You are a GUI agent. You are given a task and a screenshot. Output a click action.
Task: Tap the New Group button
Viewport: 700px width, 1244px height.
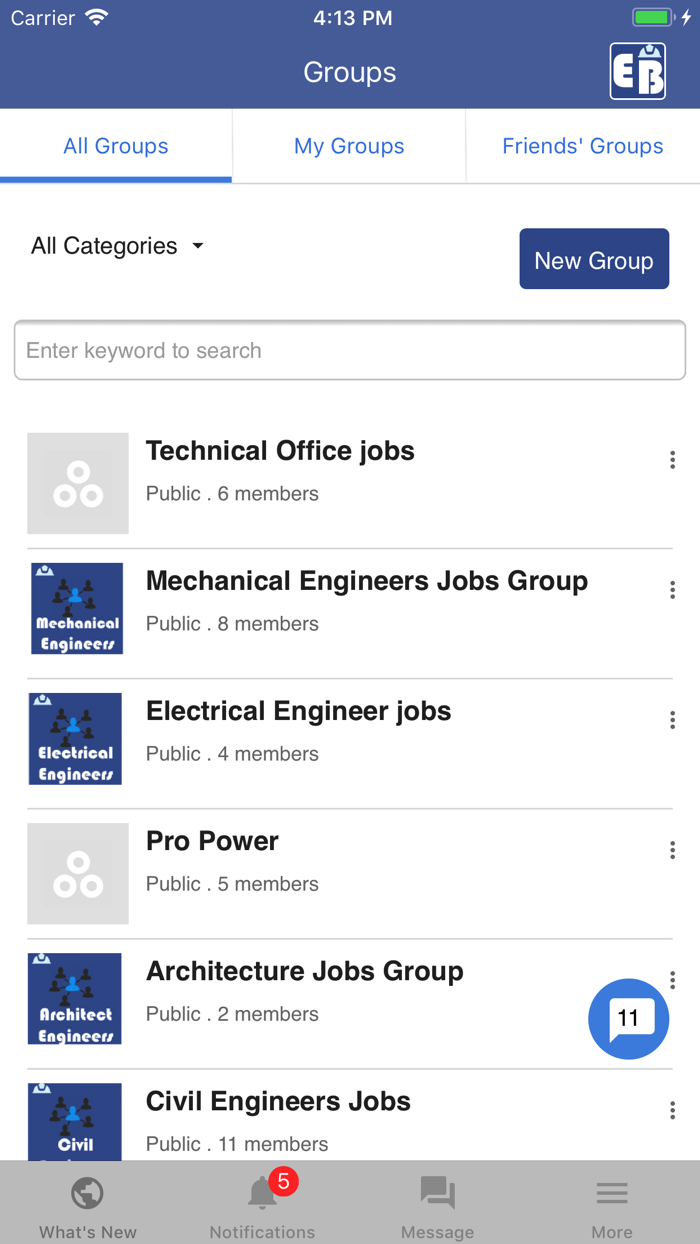coord(594,258)
